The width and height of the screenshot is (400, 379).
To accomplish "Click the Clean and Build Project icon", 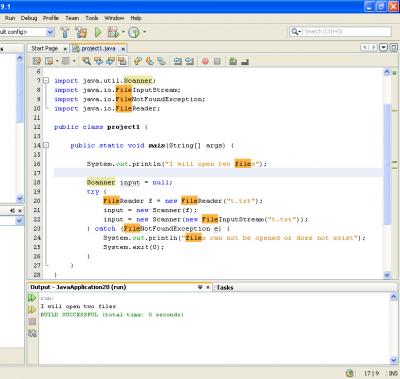I will point(81,32).
